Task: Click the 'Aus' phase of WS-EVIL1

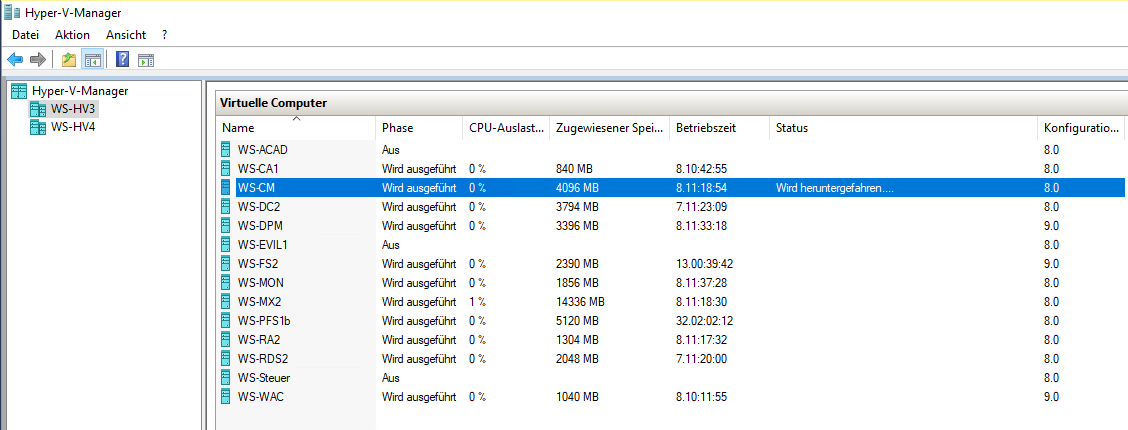Action: pyautogui.click(x=391, y=244)
